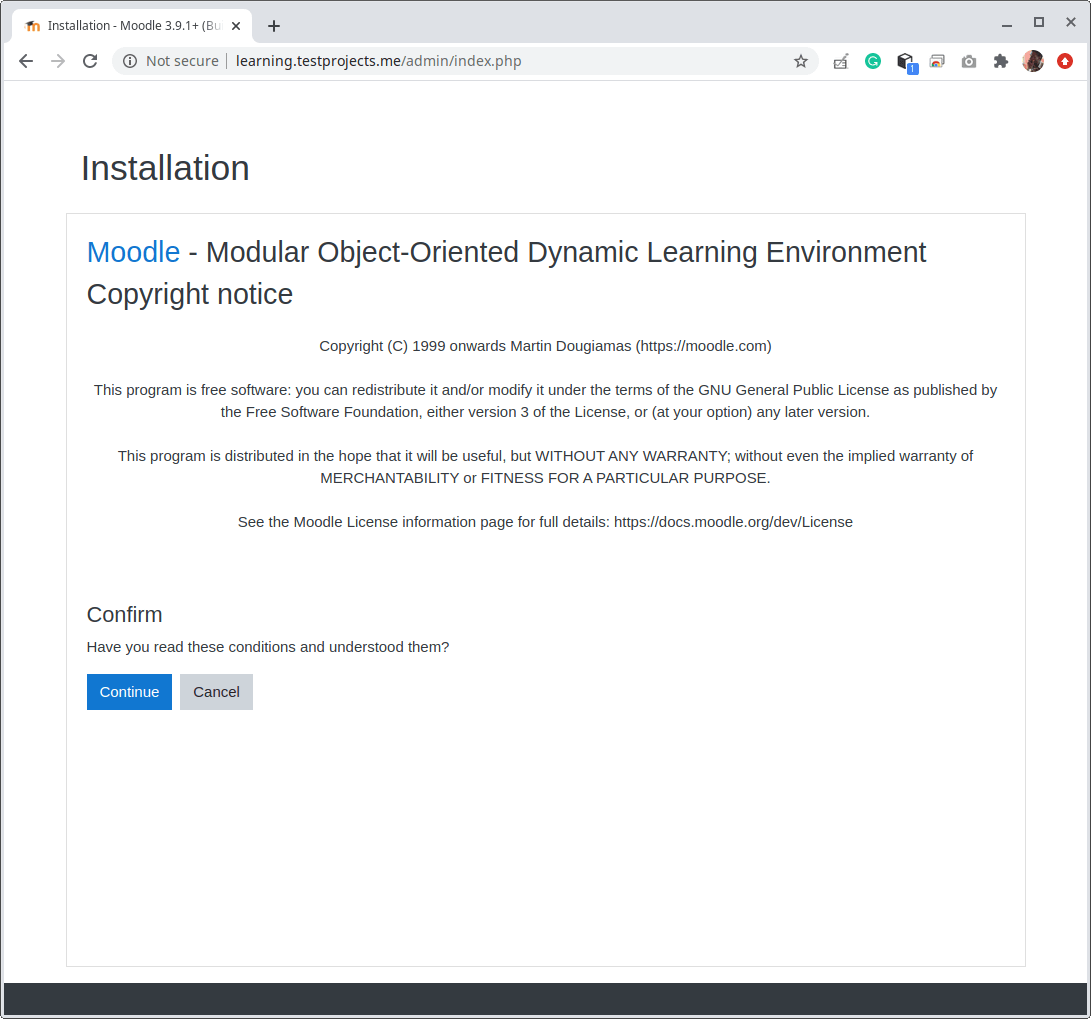Bookmark this page with the star icon
The width and height of the screenshot is (1091, 1019).
coord(801,61)
